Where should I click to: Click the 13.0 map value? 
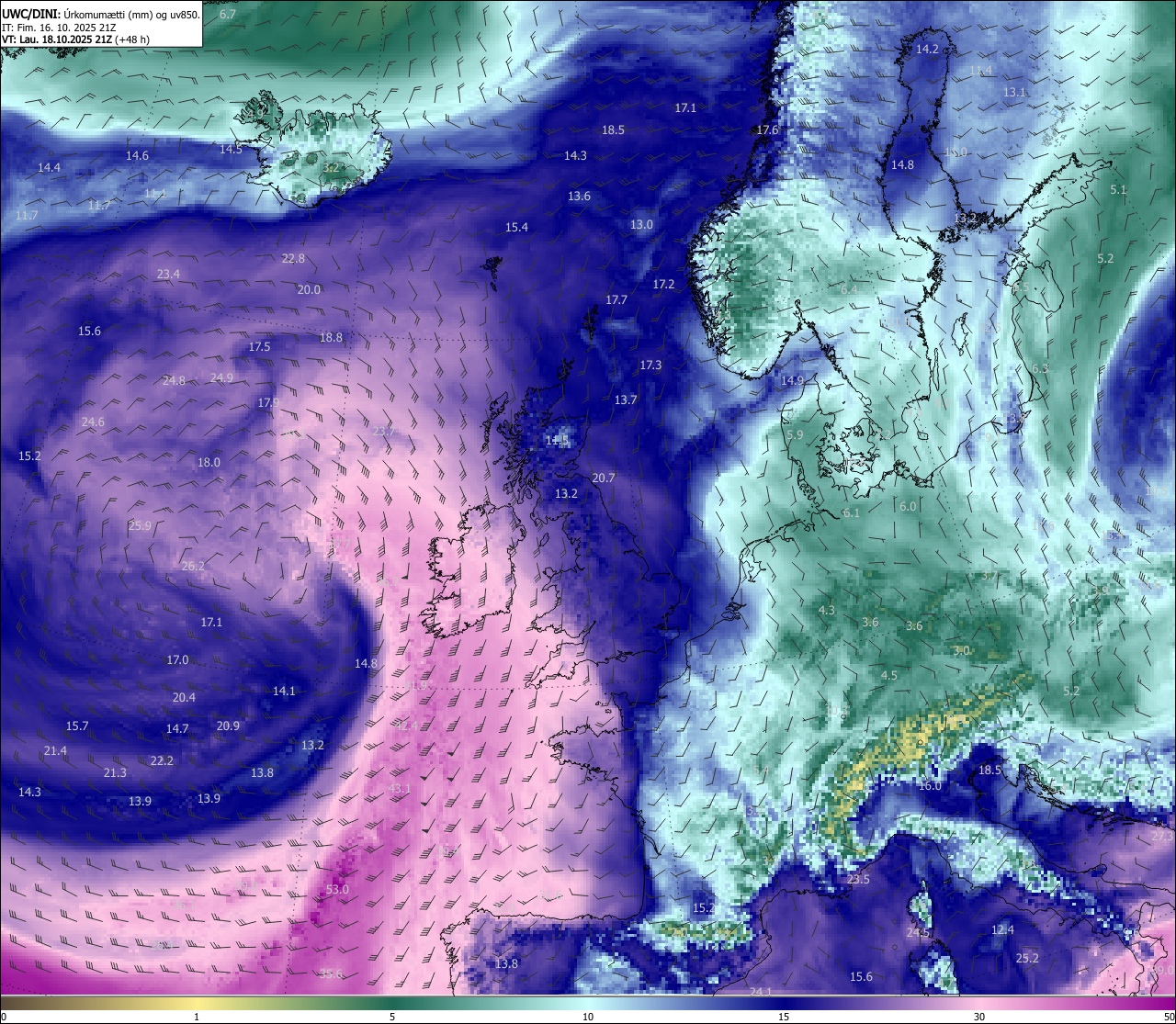pyautogui.click(x=641, y=224)
